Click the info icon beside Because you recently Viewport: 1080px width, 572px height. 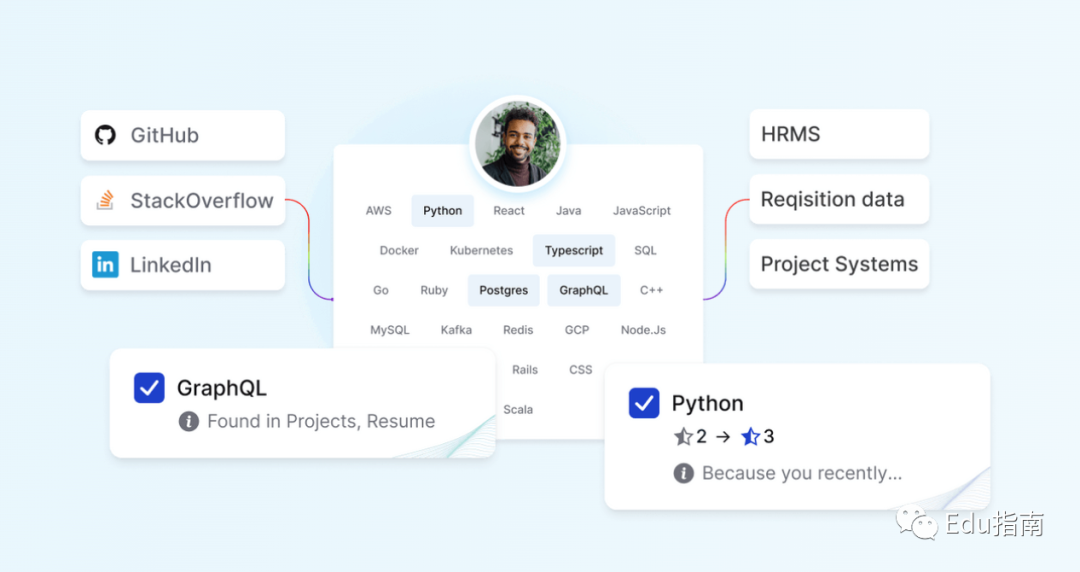pyautogui.click(x=683, y=473)
